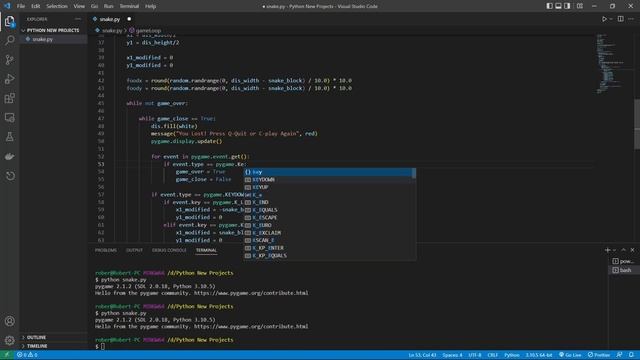Open the Accounts menu icon
Viewport: 640px width, 360px height.
(x=10, y=321)
